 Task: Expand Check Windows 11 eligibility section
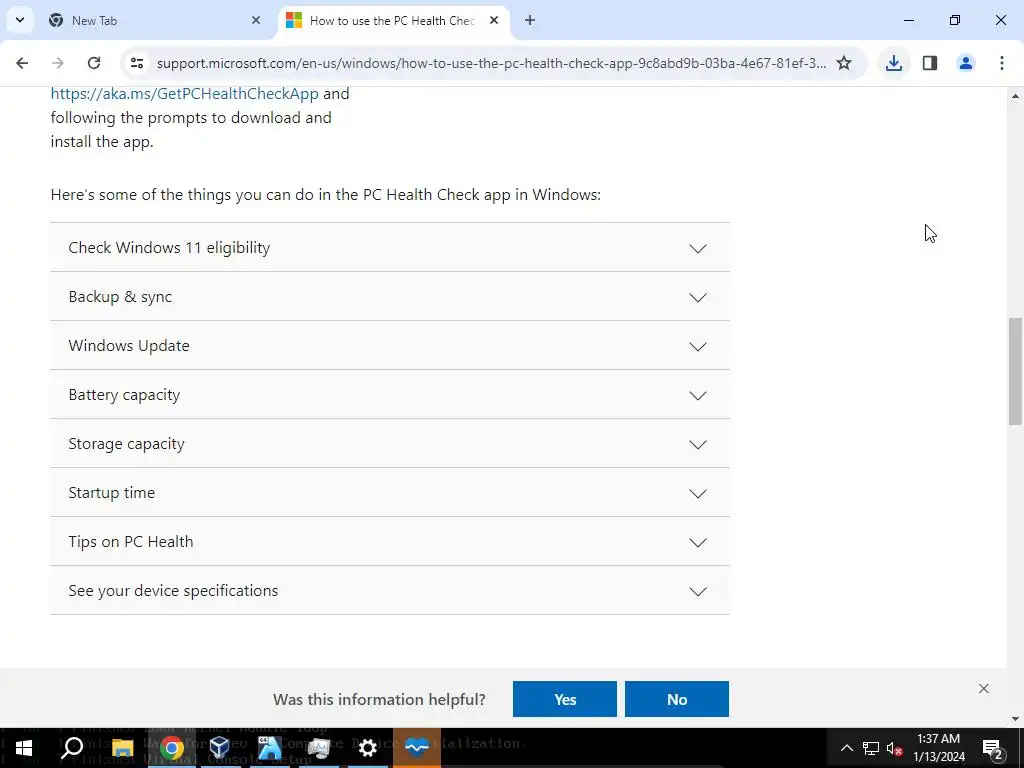tap(390, 248)
